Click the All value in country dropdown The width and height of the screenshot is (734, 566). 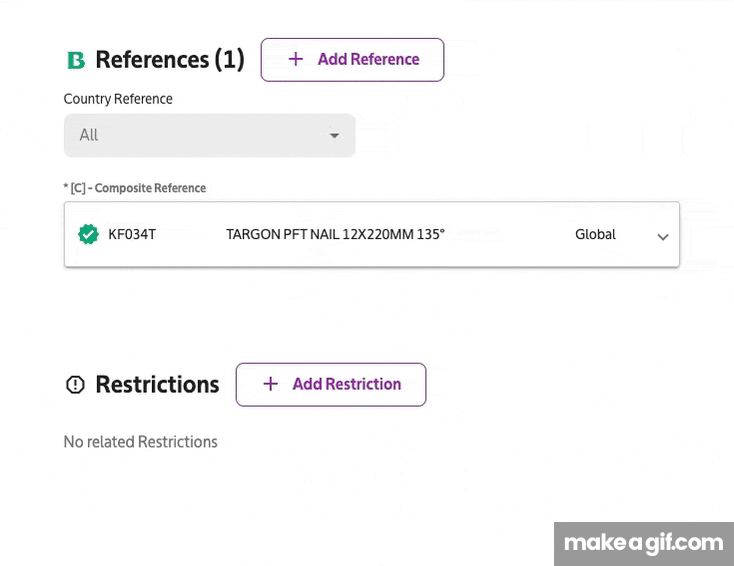click(x=89, y=135)
